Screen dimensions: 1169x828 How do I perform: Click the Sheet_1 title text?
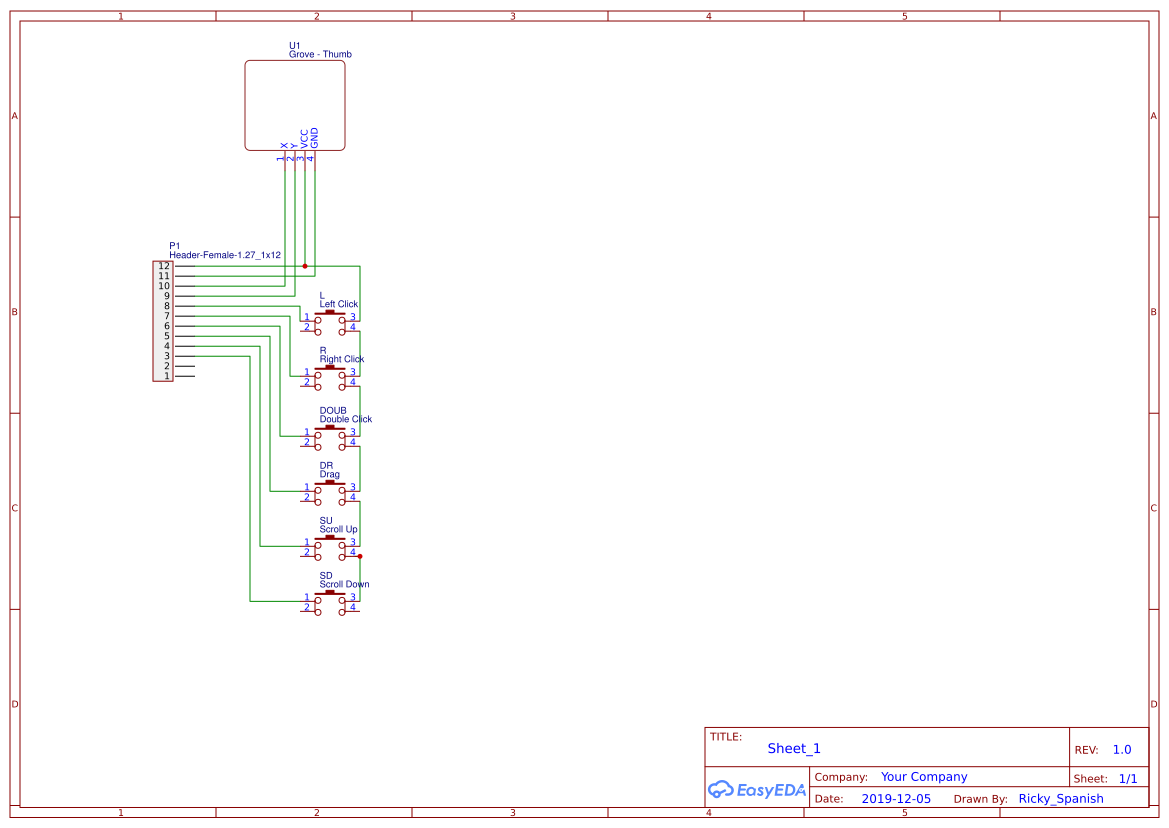[x=793, y=748]
